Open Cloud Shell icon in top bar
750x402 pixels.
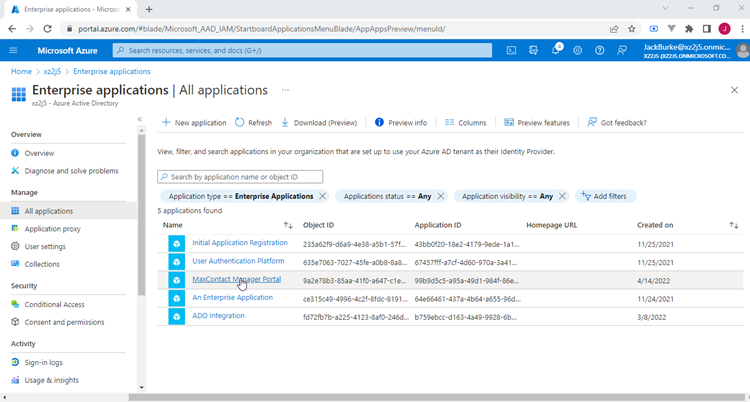[511, 50]
